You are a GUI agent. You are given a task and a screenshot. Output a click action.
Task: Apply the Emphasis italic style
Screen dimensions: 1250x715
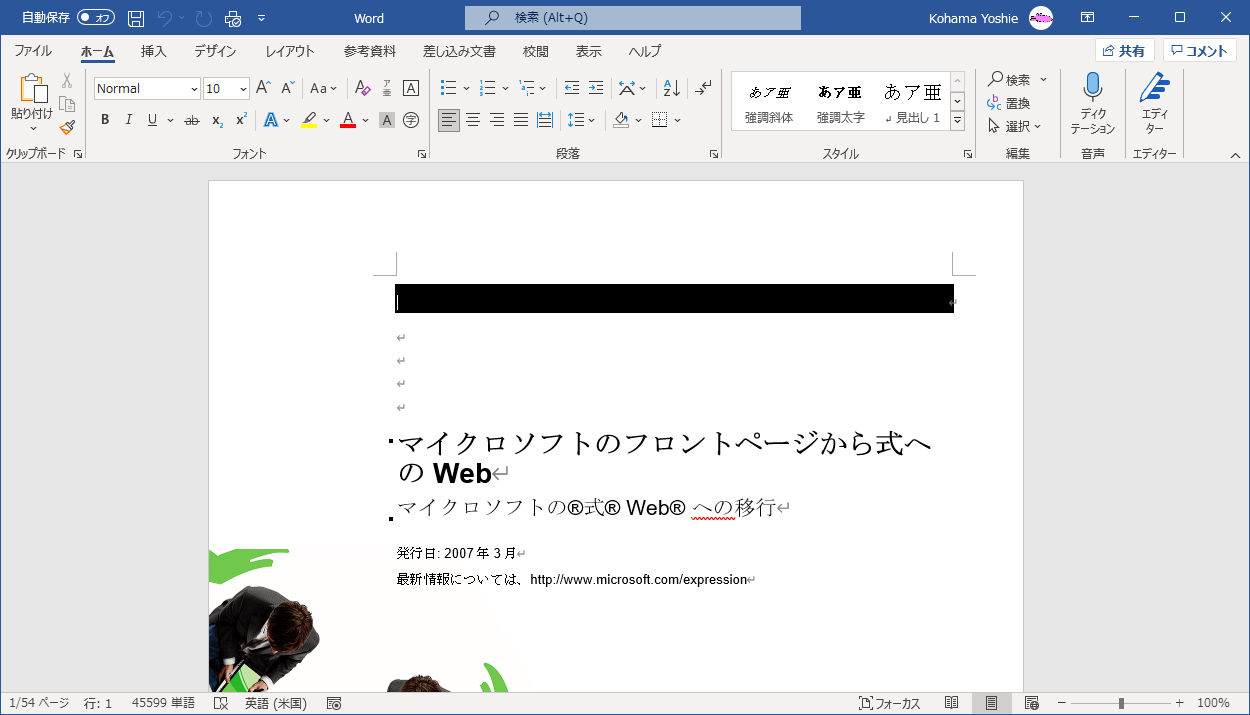(x=769, y=101)
